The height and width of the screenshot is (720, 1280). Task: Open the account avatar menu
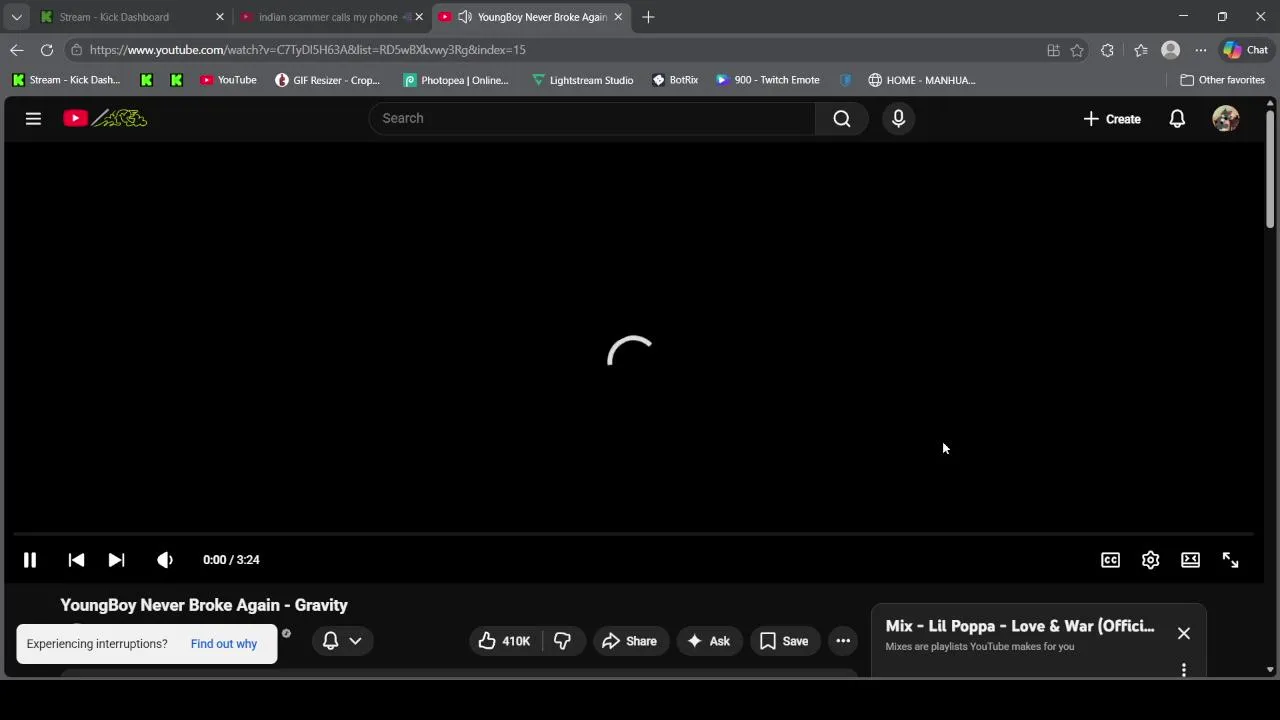pos(1226,119)
